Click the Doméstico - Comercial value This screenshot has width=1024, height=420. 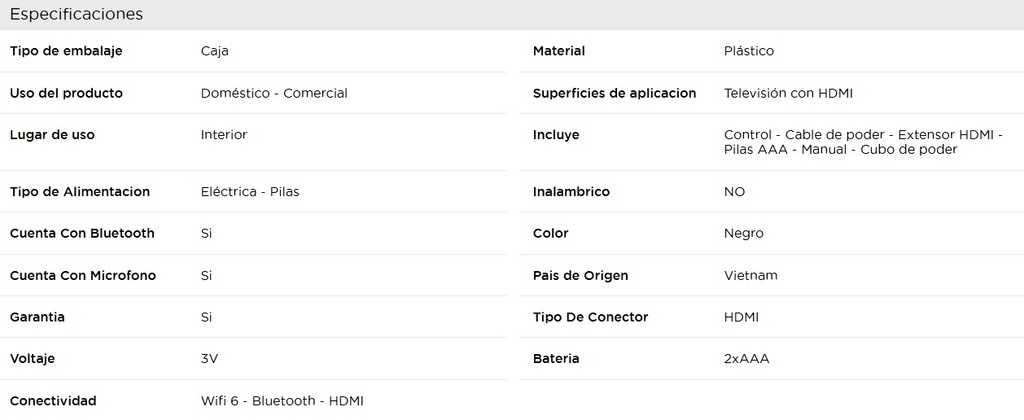tap(274, 93)
